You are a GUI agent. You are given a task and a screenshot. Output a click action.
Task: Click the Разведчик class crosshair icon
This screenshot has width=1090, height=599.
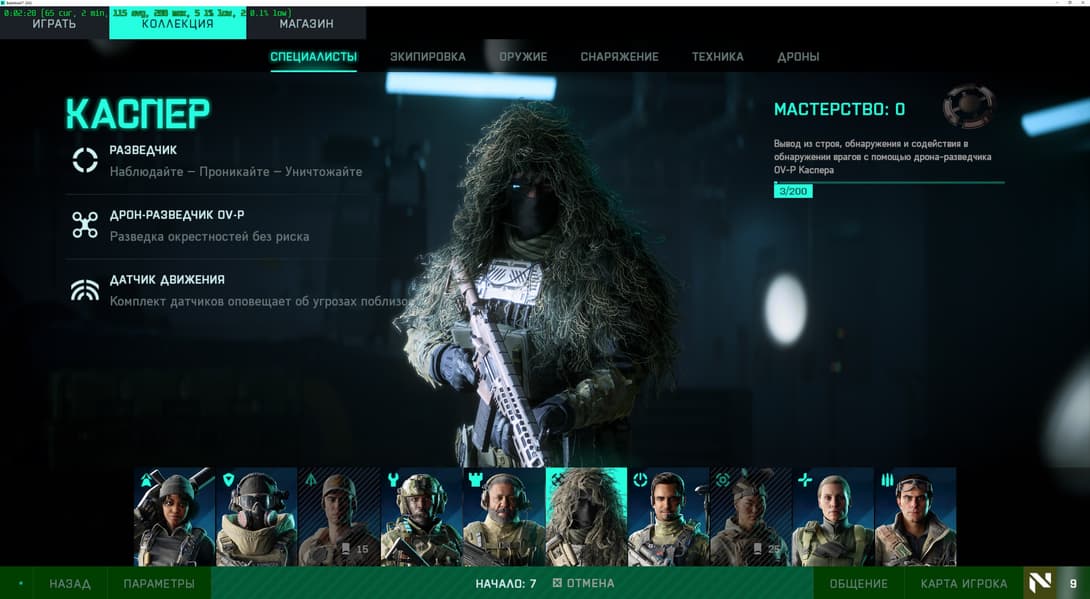point(85,160)
